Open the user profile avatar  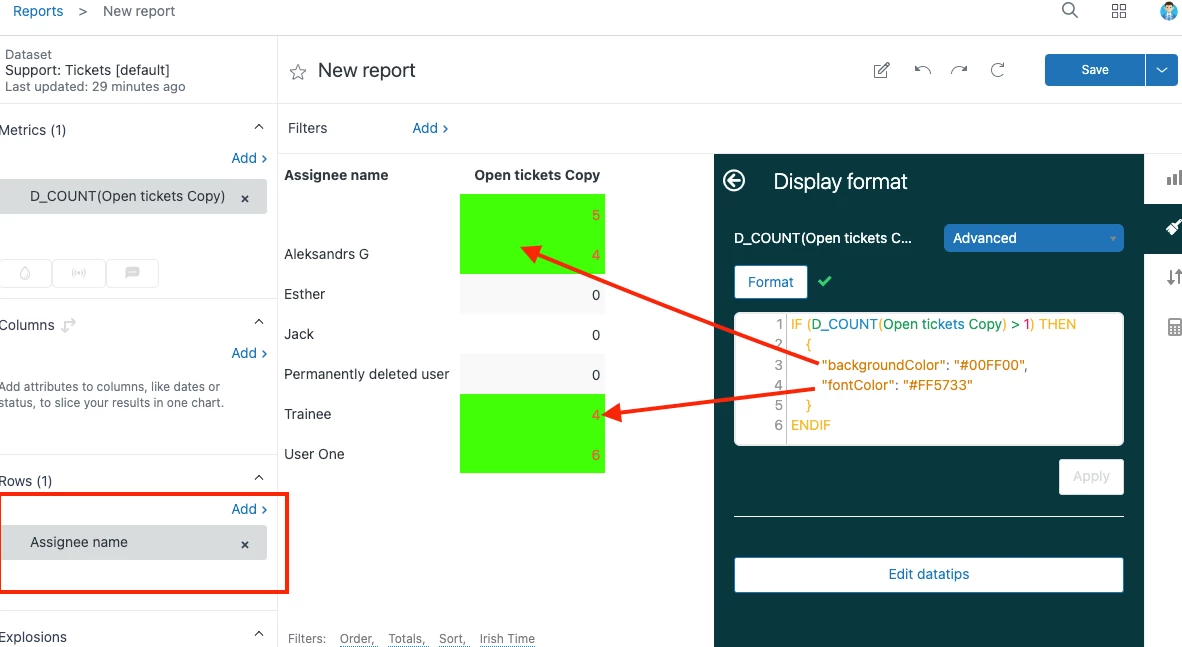tap(1169, 11)
